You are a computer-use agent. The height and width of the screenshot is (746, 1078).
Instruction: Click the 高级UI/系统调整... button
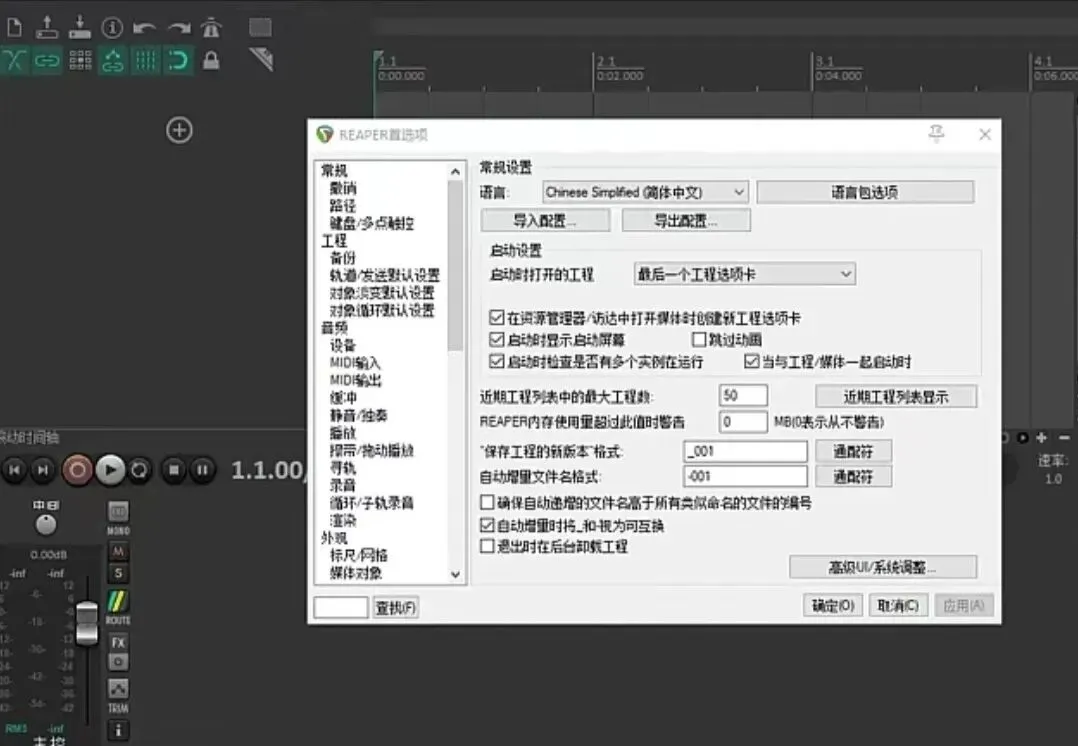(x=883, y=567)
